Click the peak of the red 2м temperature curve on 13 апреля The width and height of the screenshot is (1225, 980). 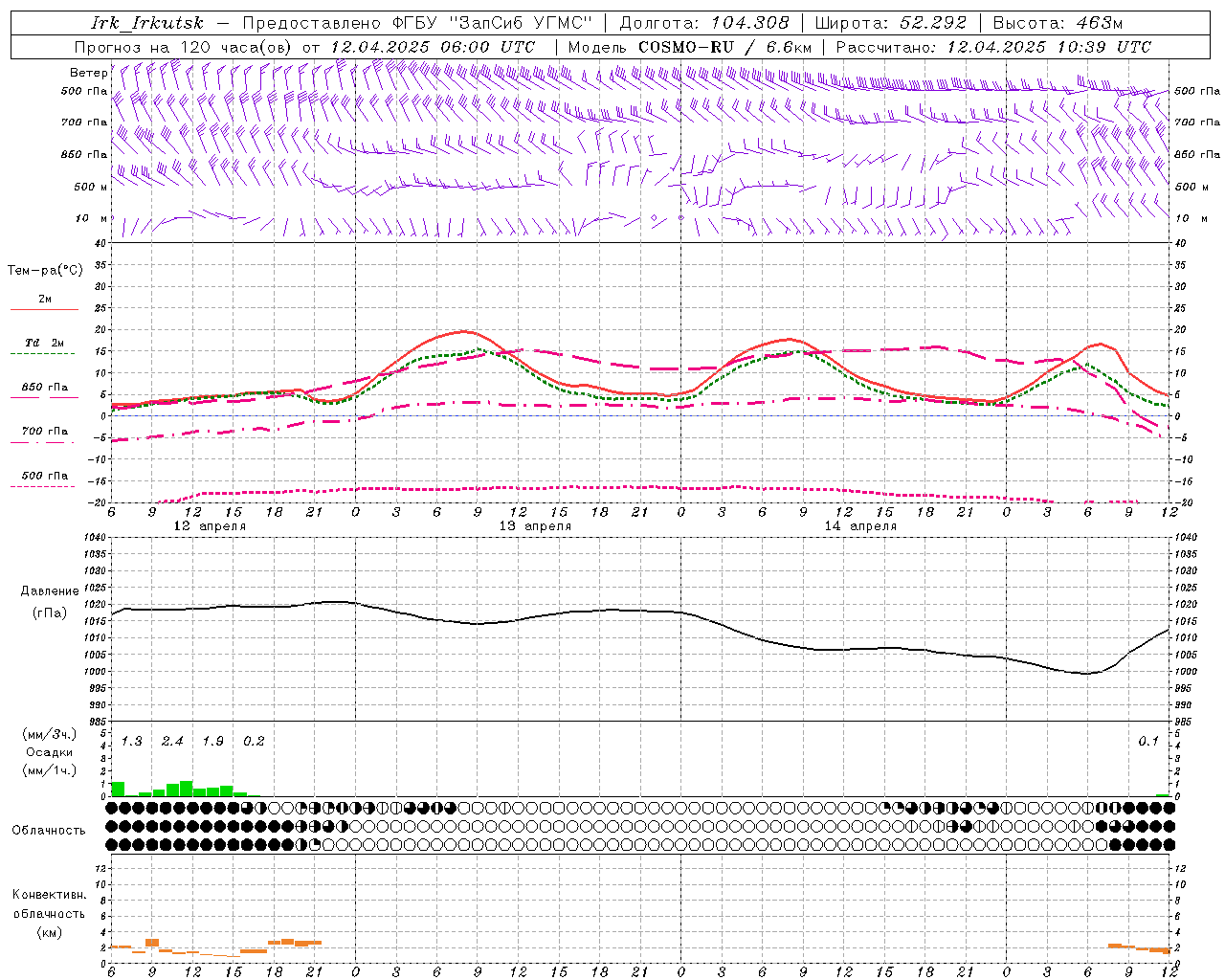(x=464, y=331)
